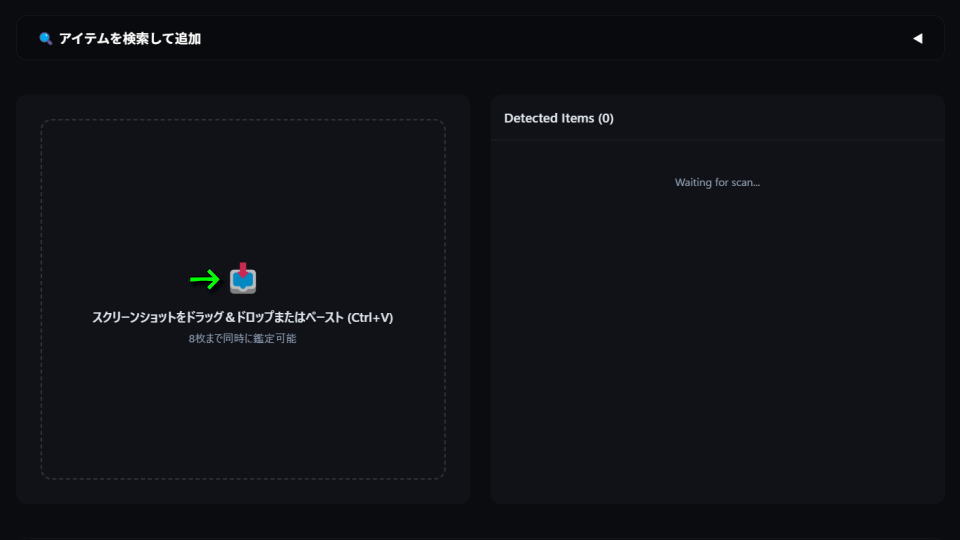Click the green arrow beside the tray icon
Viewport: 960px width, 540px height.
[204, 280]
